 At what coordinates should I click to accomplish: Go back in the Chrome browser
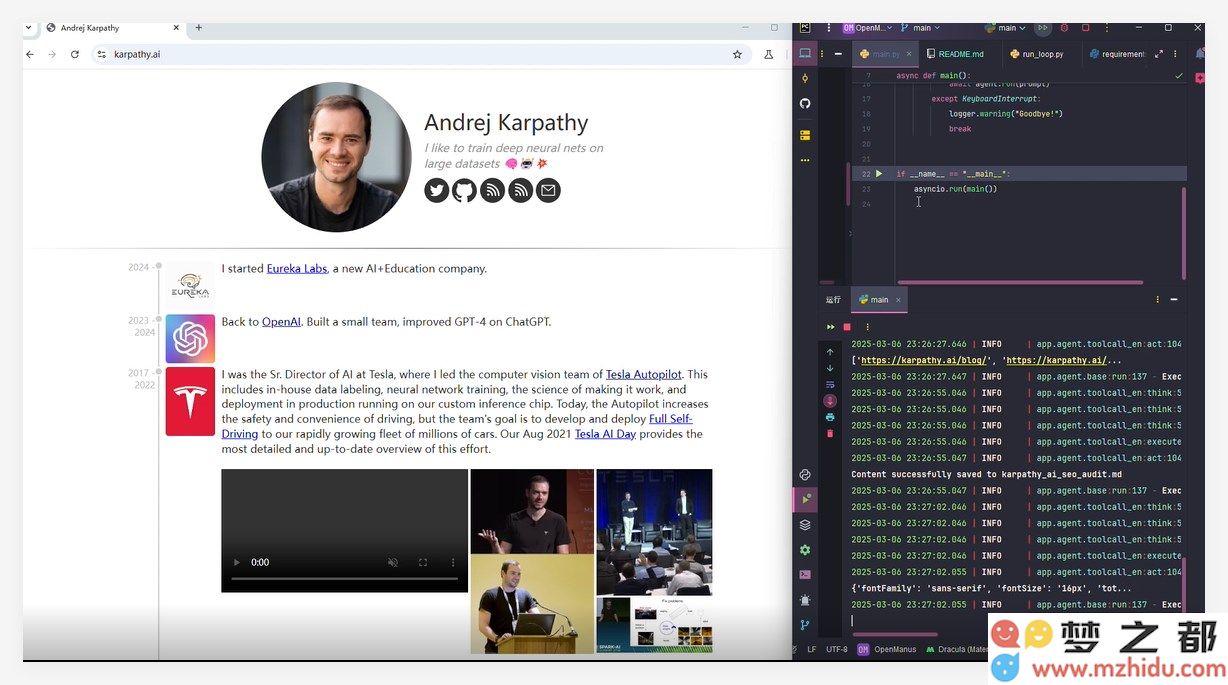(30, 54)
